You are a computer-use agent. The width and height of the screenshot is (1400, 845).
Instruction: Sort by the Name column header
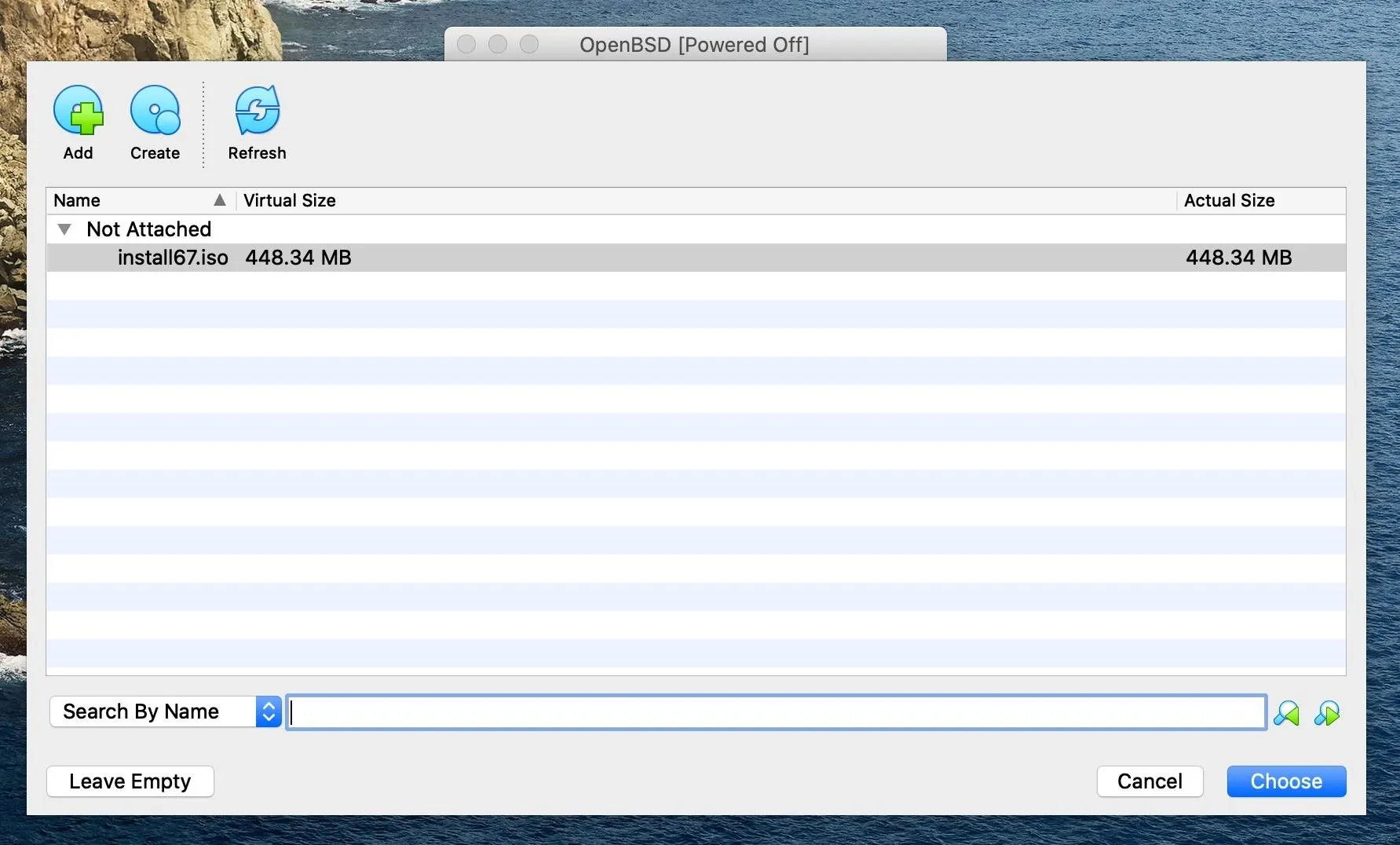point(141,200)
